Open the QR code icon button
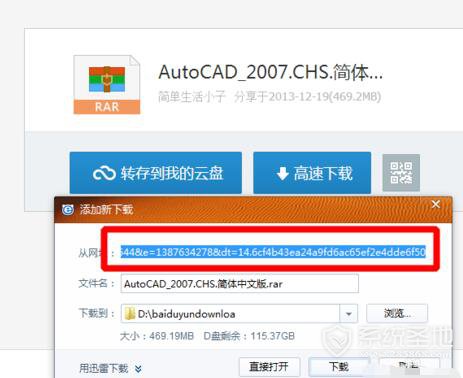The height and width of the screenshot is (378, 463). pos(401,173)
